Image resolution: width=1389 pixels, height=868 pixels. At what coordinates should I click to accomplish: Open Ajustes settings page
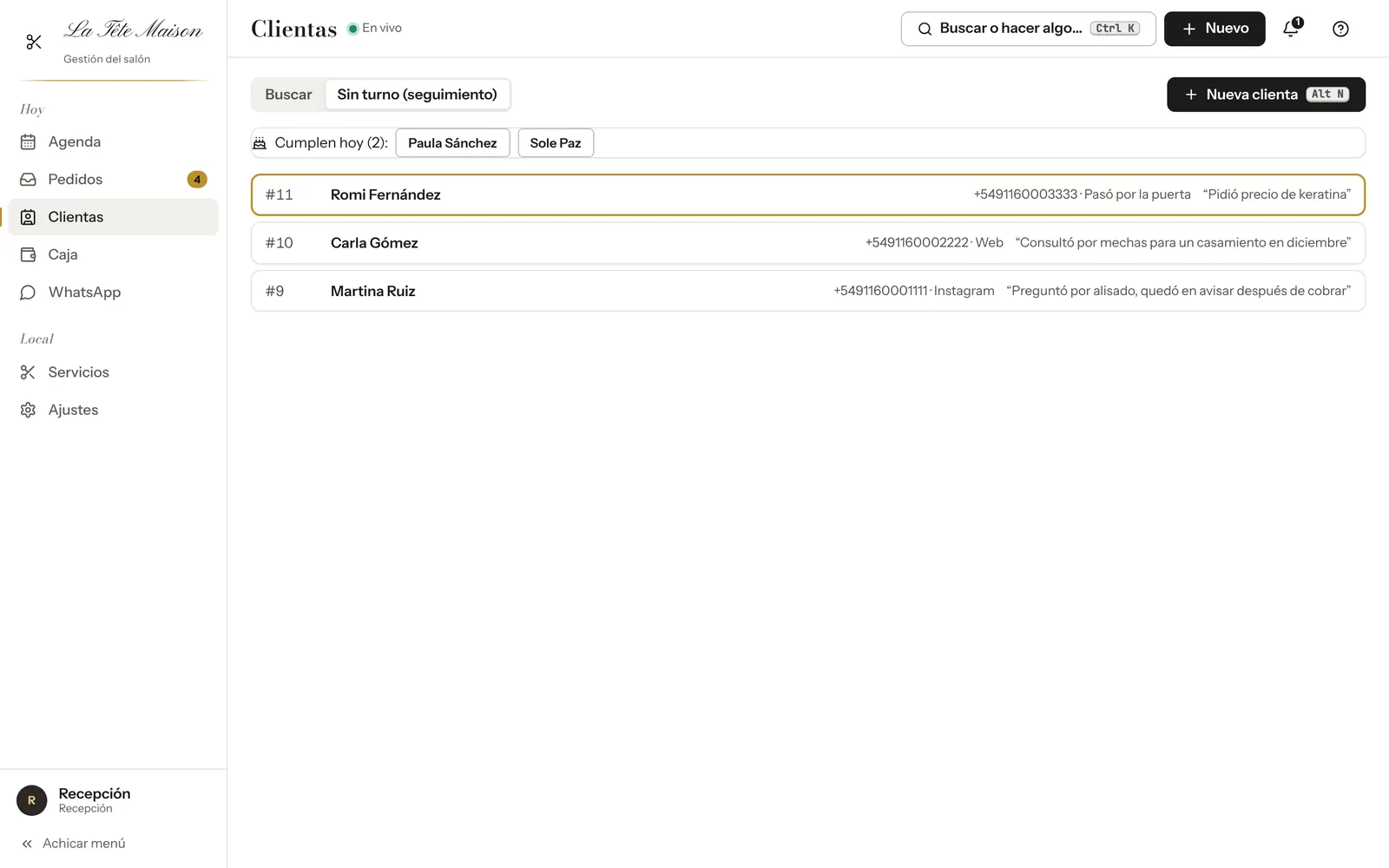(113, 410)
